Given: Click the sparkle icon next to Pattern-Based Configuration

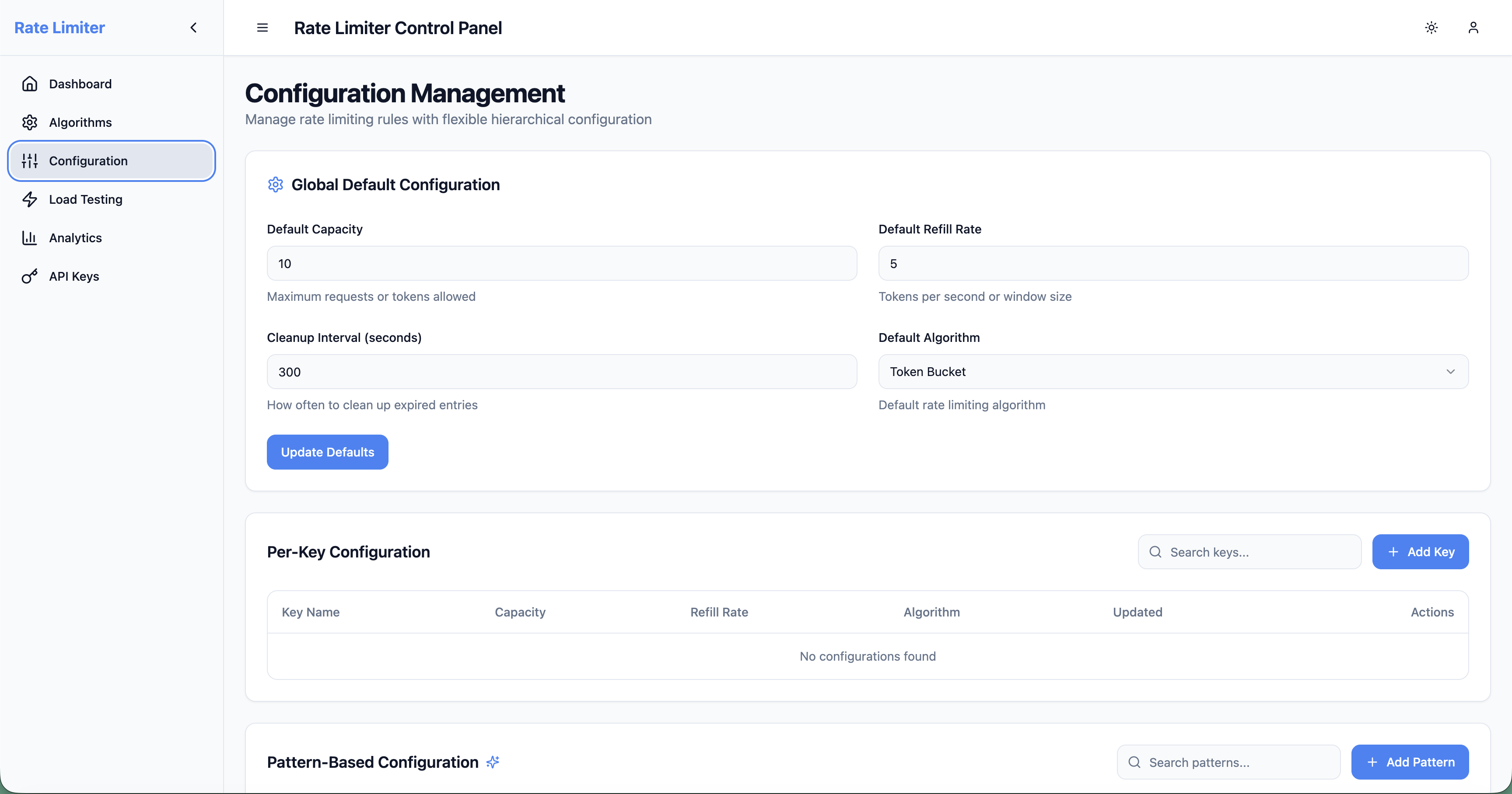Looking at the screenshot, I should point(493,762).
